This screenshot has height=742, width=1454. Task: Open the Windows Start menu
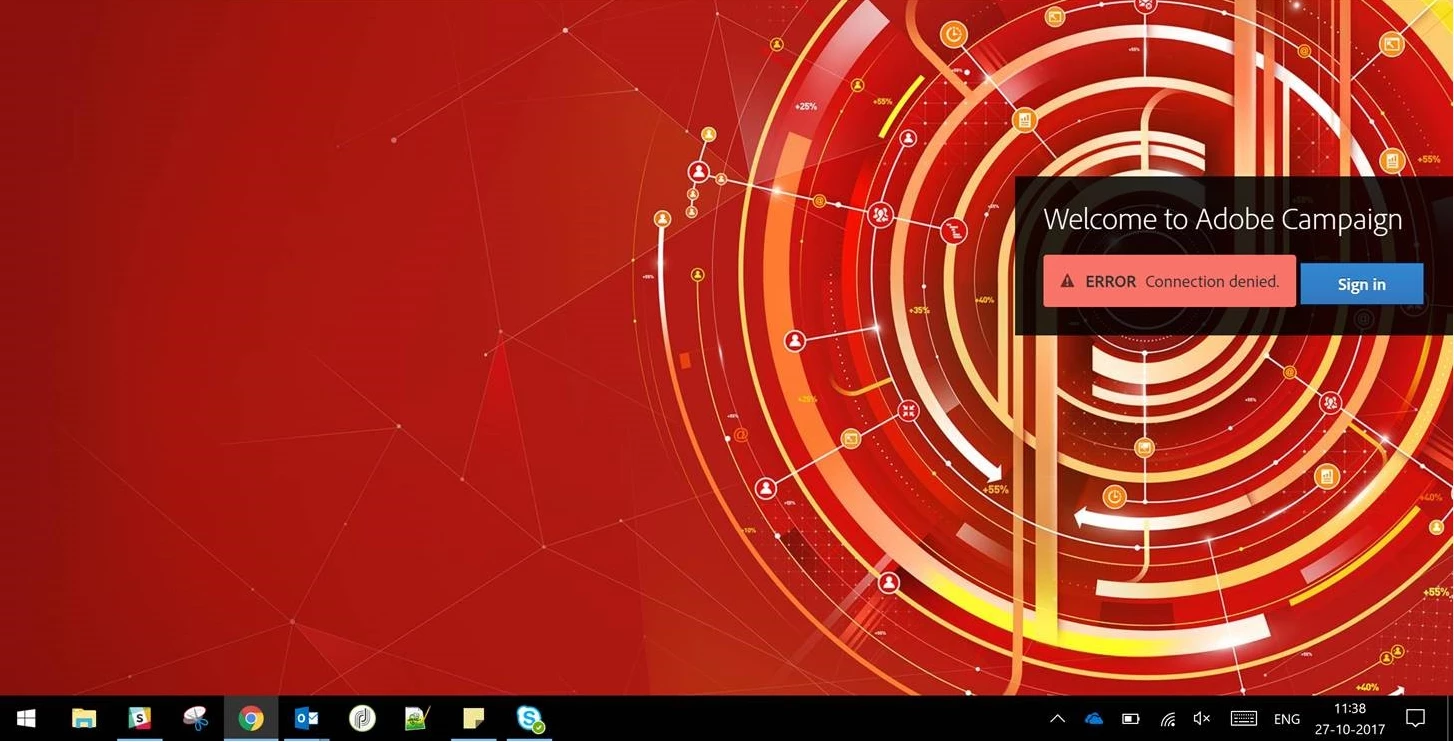coord(27,719)
